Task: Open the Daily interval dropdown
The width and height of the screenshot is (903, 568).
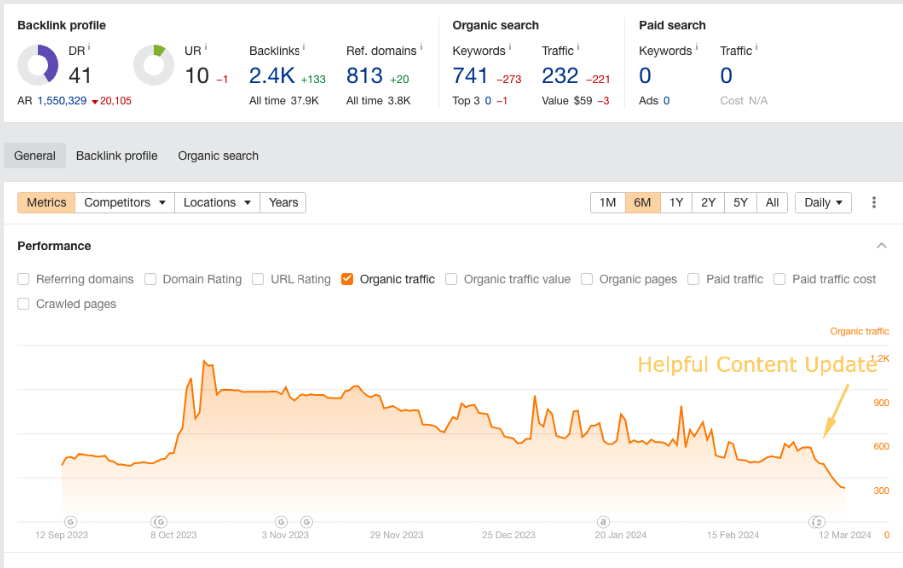Action: click(x=822, y=202)
